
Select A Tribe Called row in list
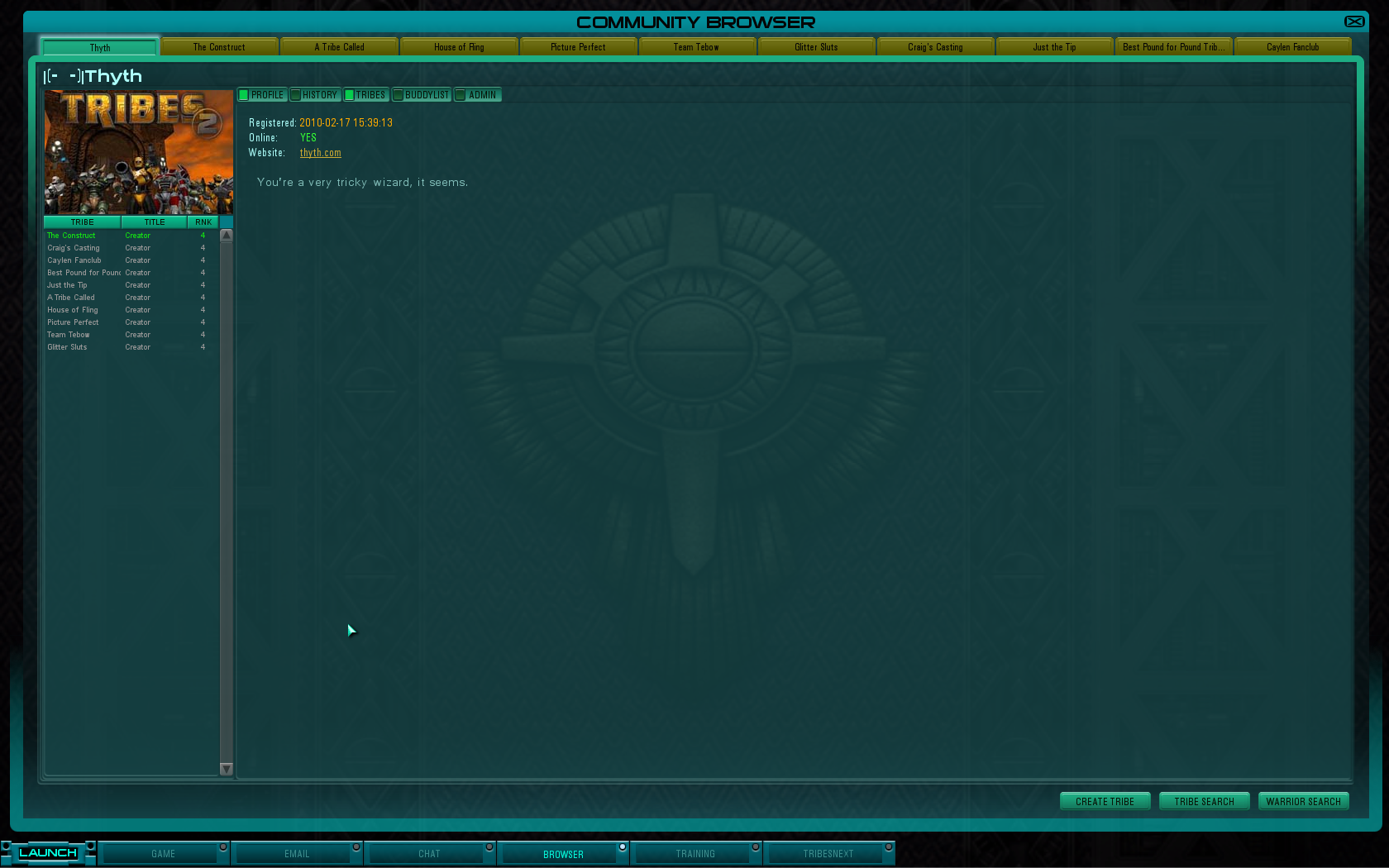(131, 298)
